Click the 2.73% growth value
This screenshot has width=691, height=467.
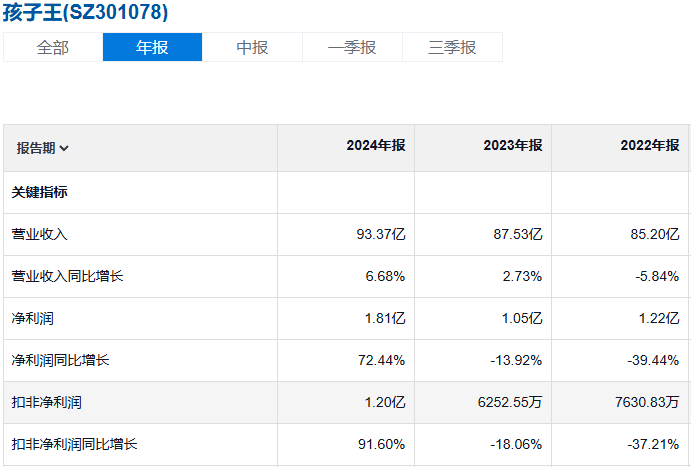click(522, 276)
